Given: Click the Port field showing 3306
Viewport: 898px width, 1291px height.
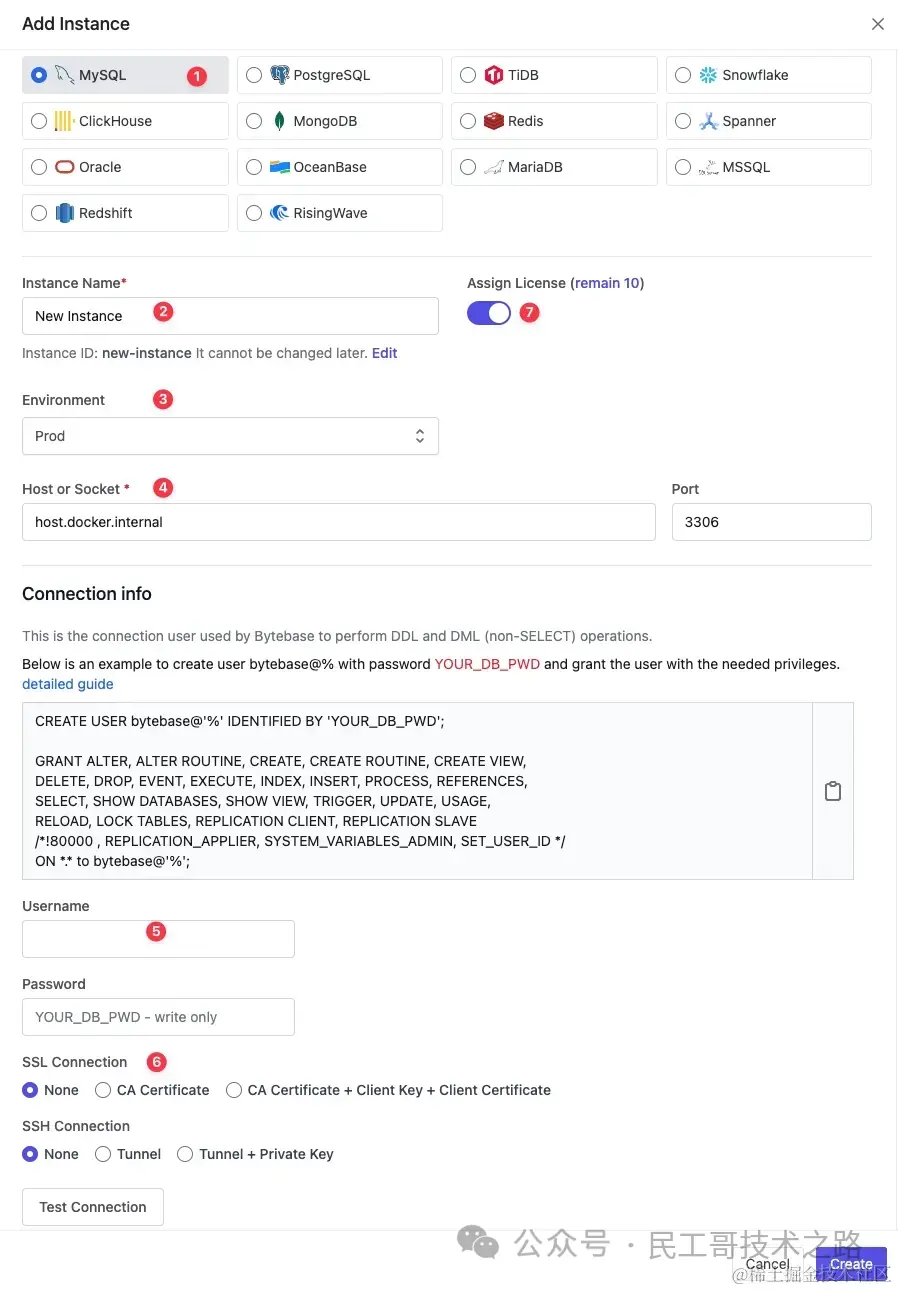Looking at the screenshot, I should [x=771, y=522].
